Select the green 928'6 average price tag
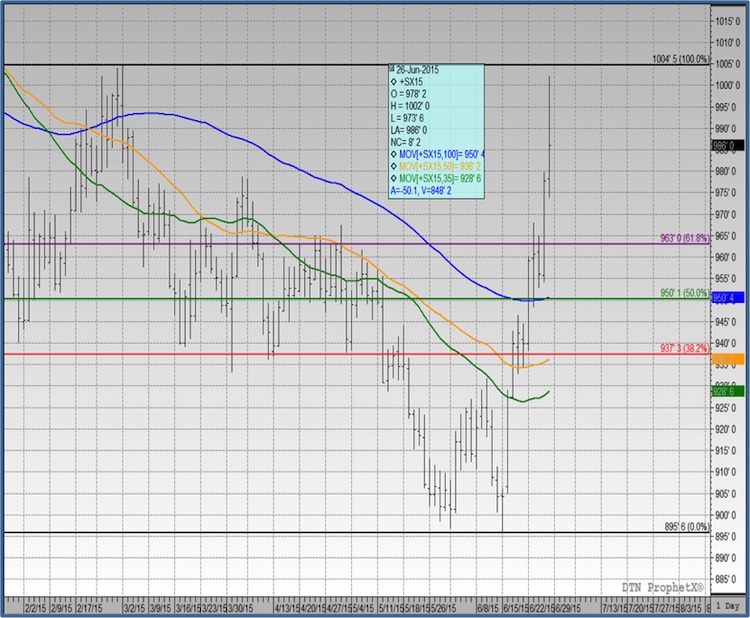The width and height of the screenshot is (750, 618). tap(728, 391)
